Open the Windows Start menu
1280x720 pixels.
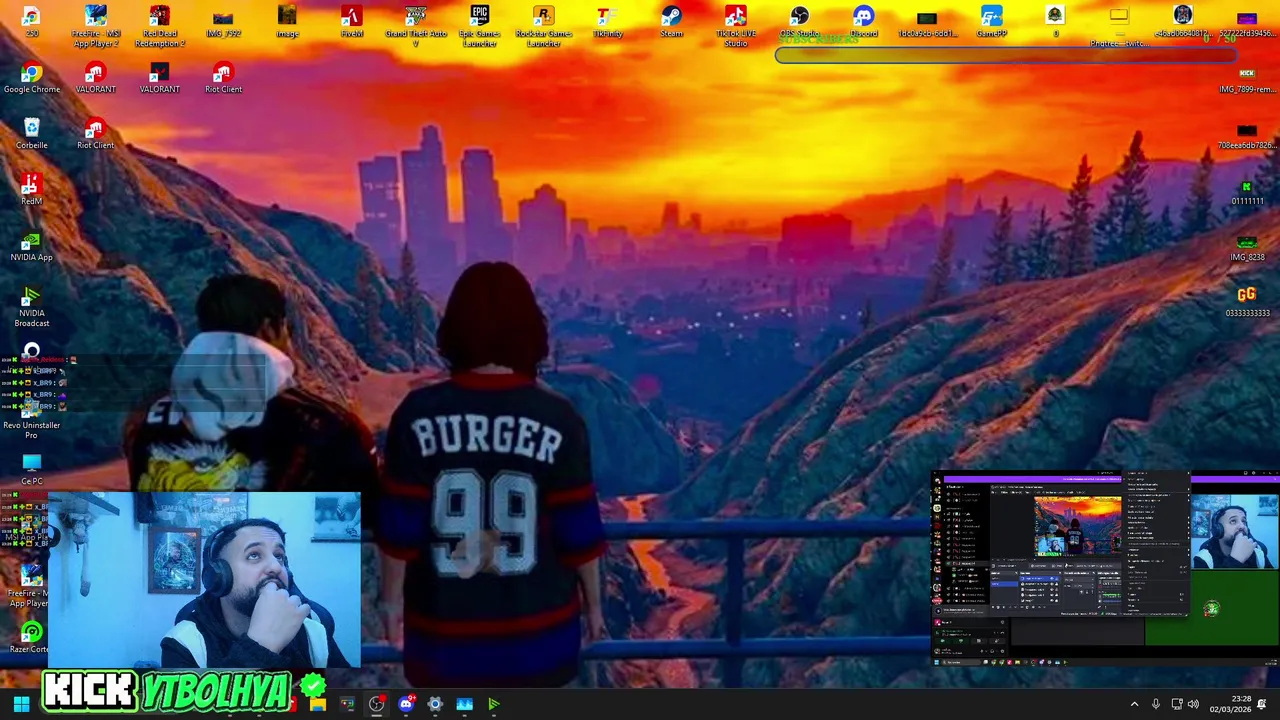(x=21, y=704)
